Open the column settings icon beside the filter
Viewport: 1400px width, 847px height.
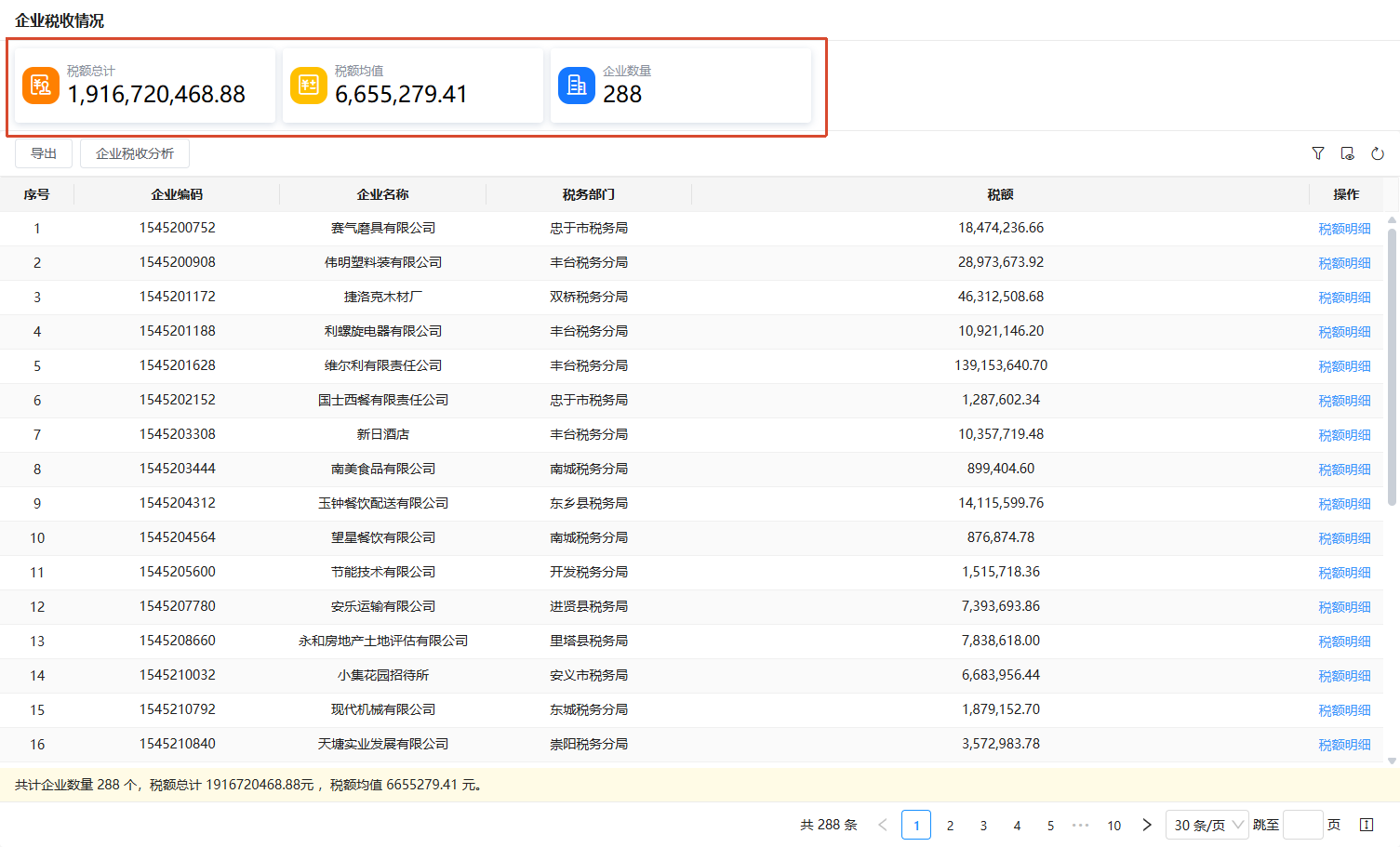pyautogui.click(x=1348, y=153)
